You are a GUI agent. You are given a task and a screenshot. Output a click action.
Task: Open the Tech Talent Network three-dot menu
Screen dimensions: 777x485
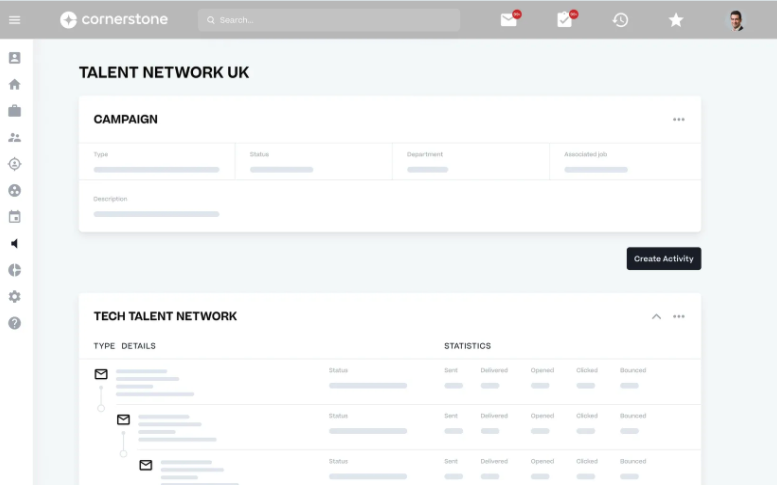[x=679, y=317]
